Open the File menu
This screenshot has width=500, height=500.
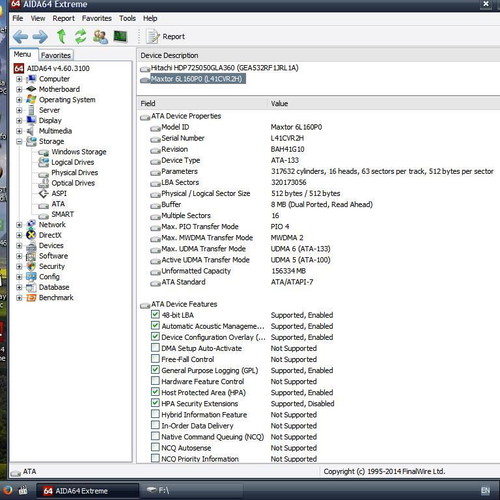coord(18,18)
